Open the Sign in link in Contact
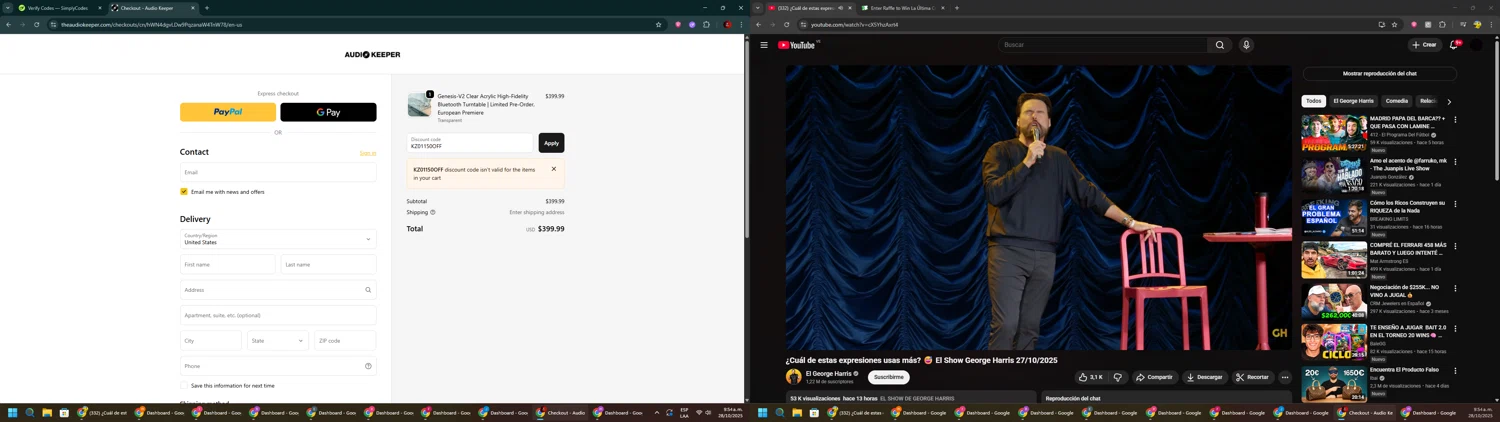The width and height of the screenshot is (1500, 422). (368, 153)
